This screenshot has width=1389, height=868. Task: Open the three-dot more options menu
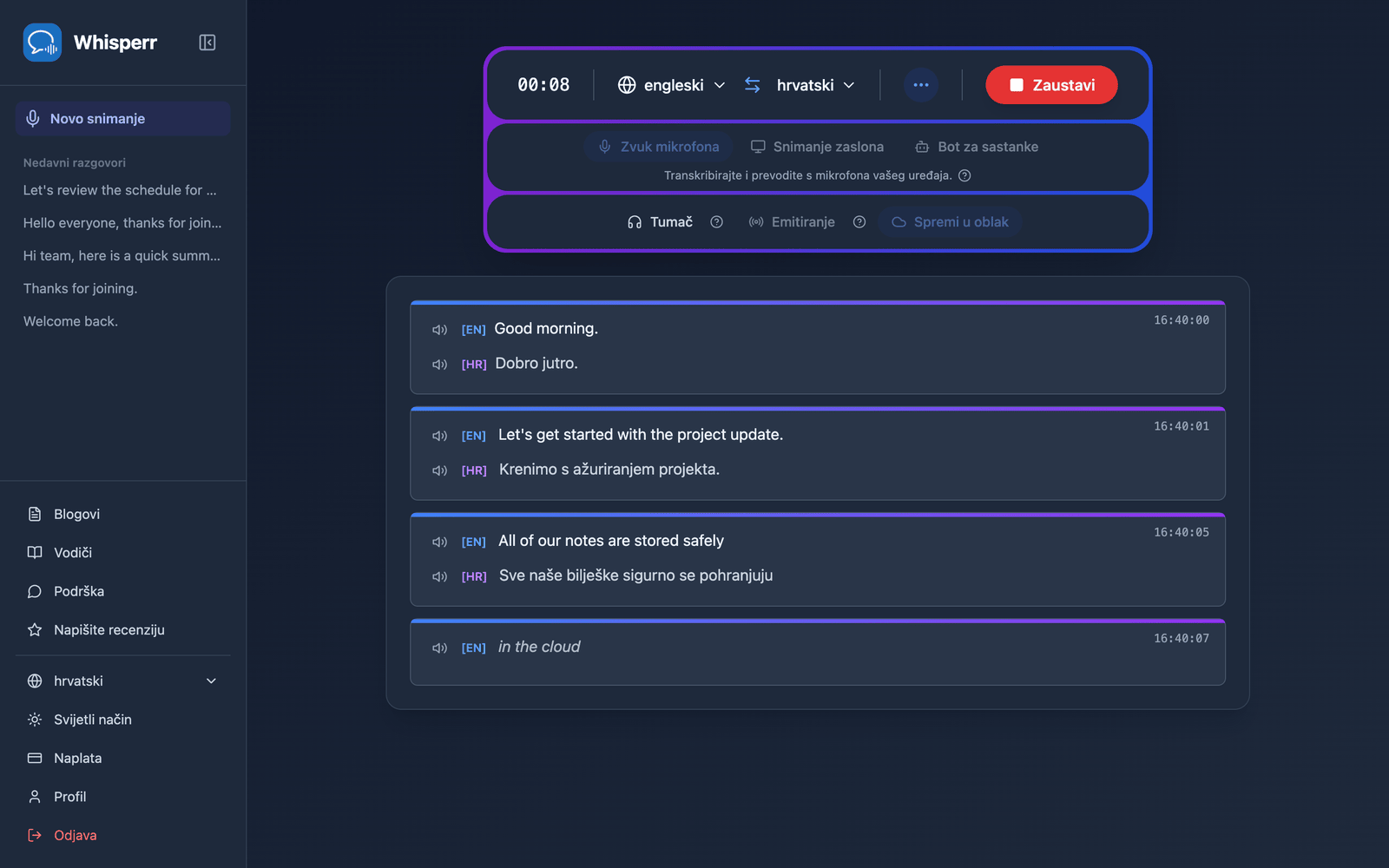click(921, 85)
